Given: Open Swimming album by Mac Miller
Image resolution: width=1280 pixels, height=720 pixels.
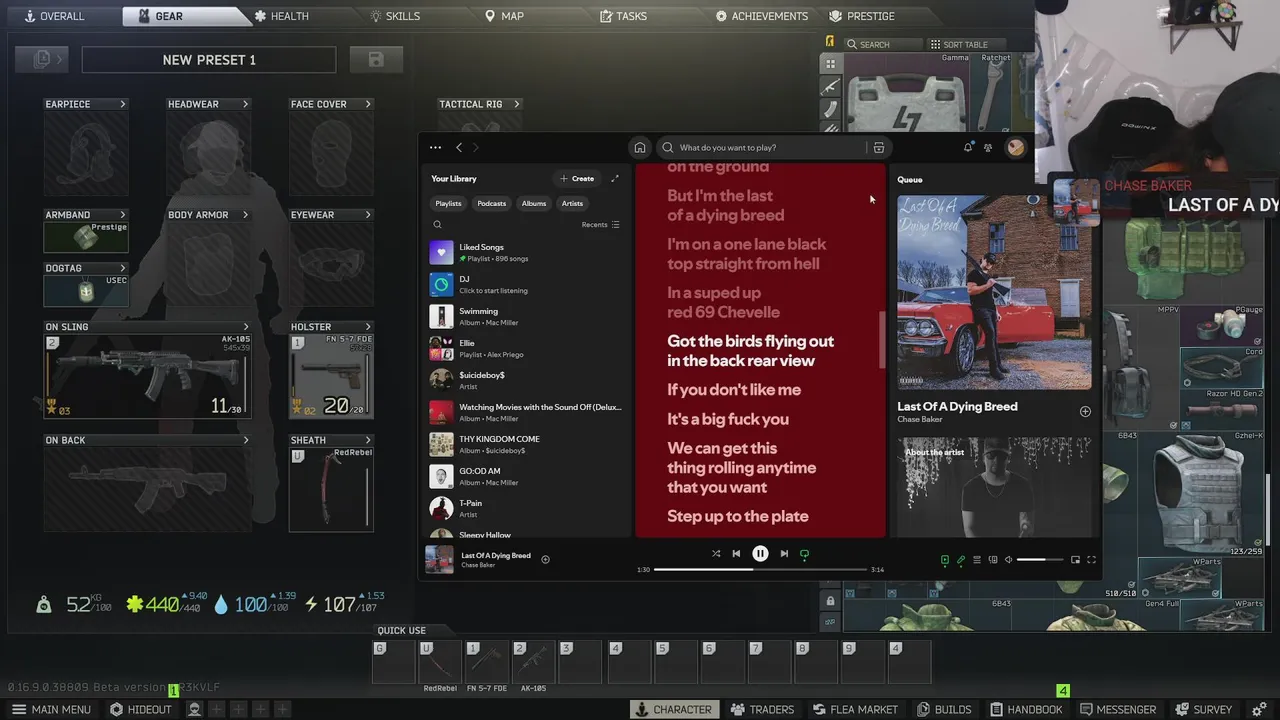Looking at the screenshot, I should coord(526,316).
